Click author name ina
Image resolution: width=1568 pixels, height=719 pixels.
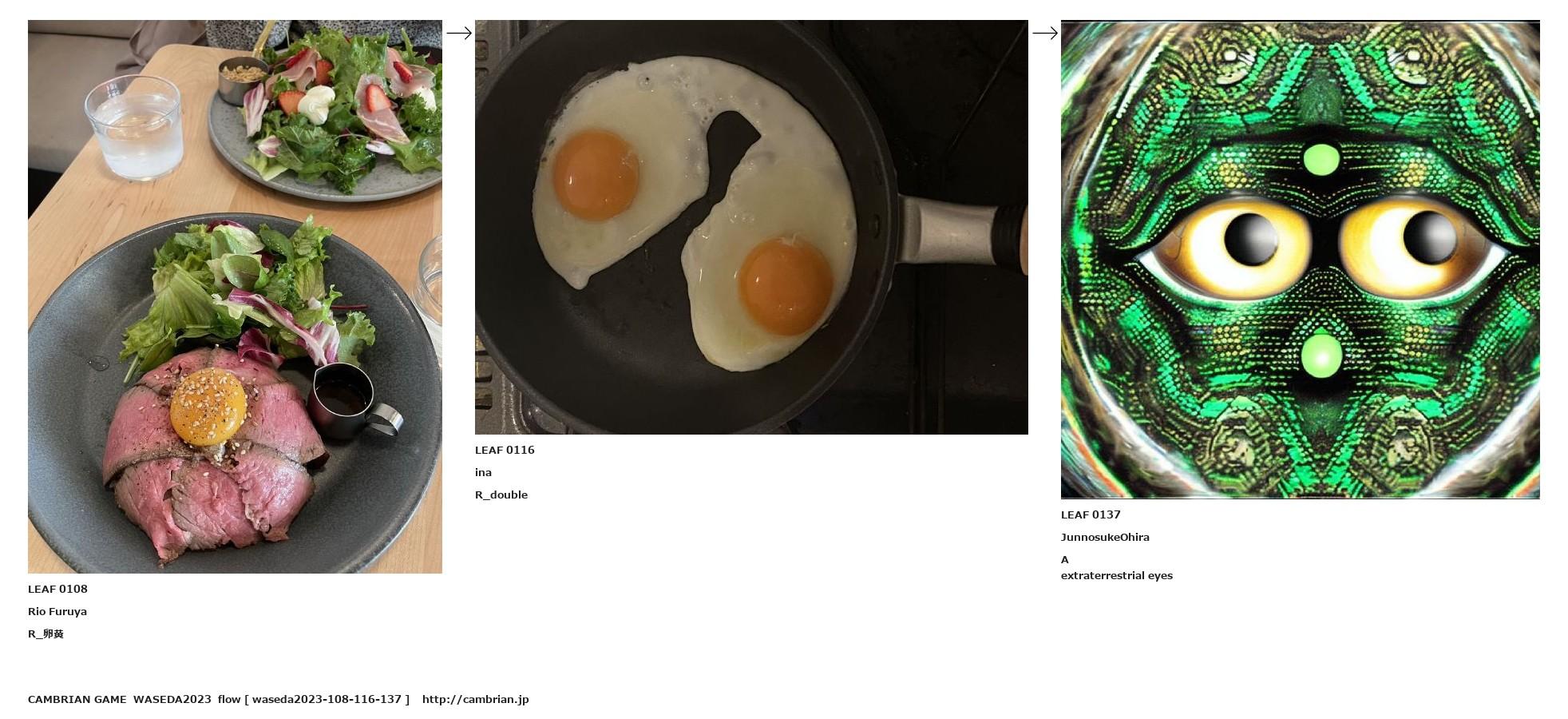[483, 472]
